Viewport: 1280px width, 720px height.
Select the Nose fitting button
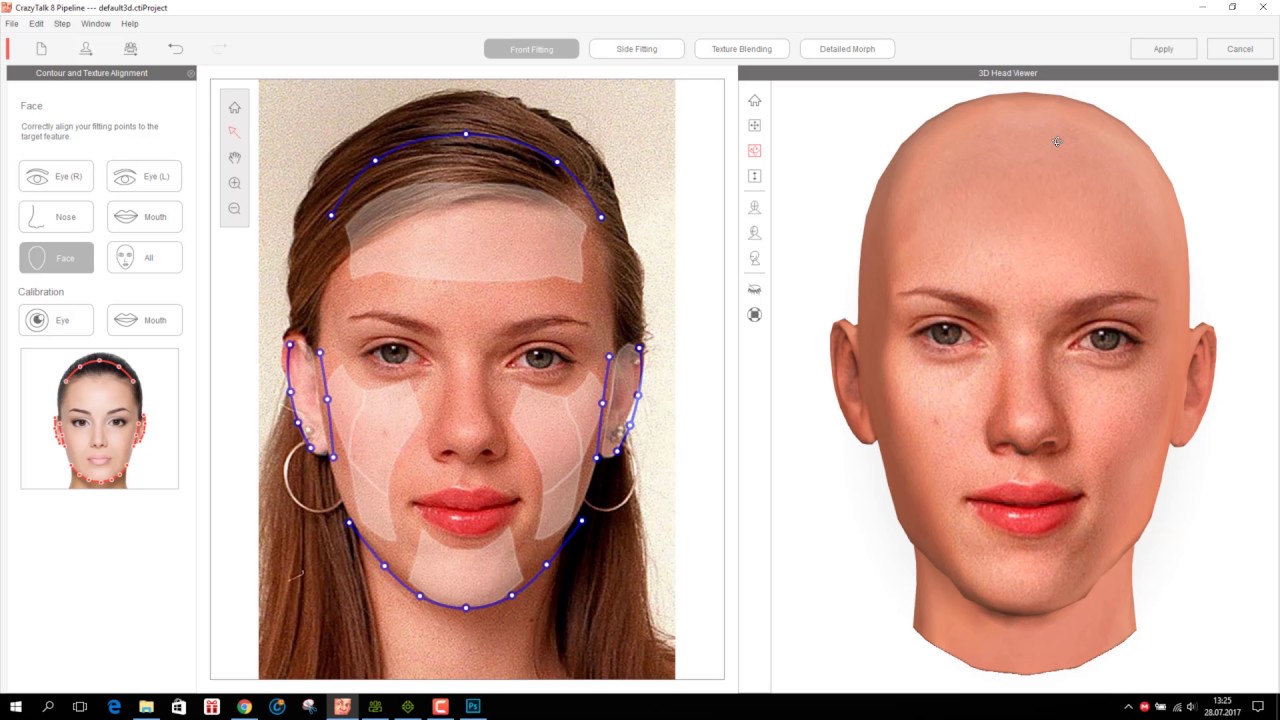coord(56,216)
